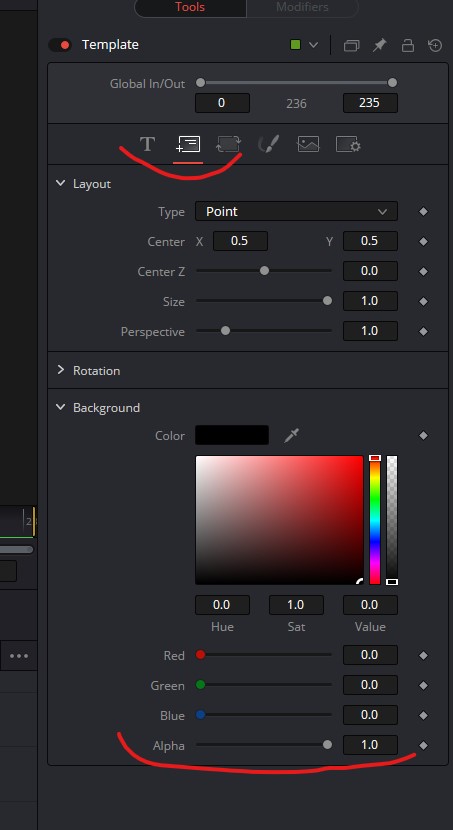Reset the Template node settings
Image resolution: width=453 pixels, height=830 pixels.
pos(435,46)
